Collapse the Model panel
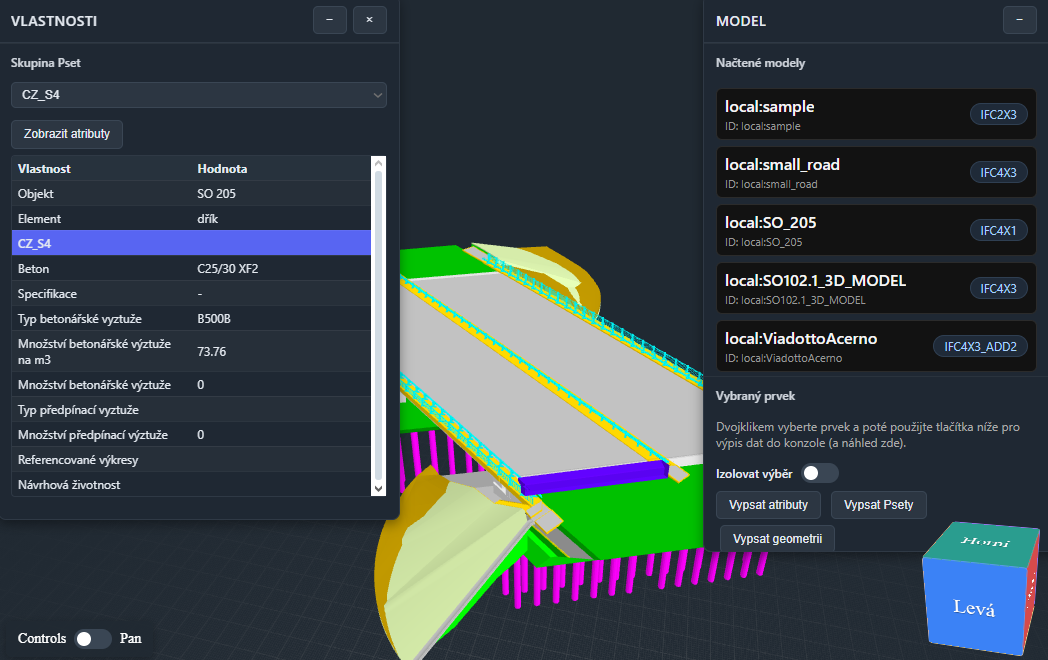Screen dimensions: 1048x660 [1019, 20]
